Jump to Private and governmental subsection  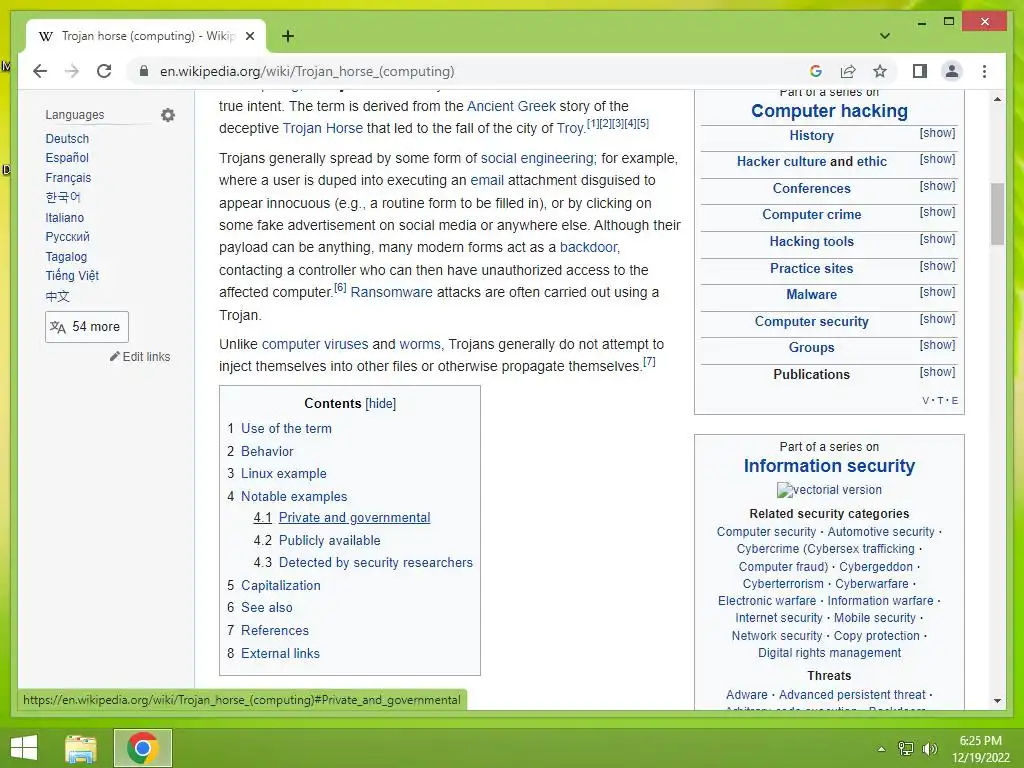[354, 517]
